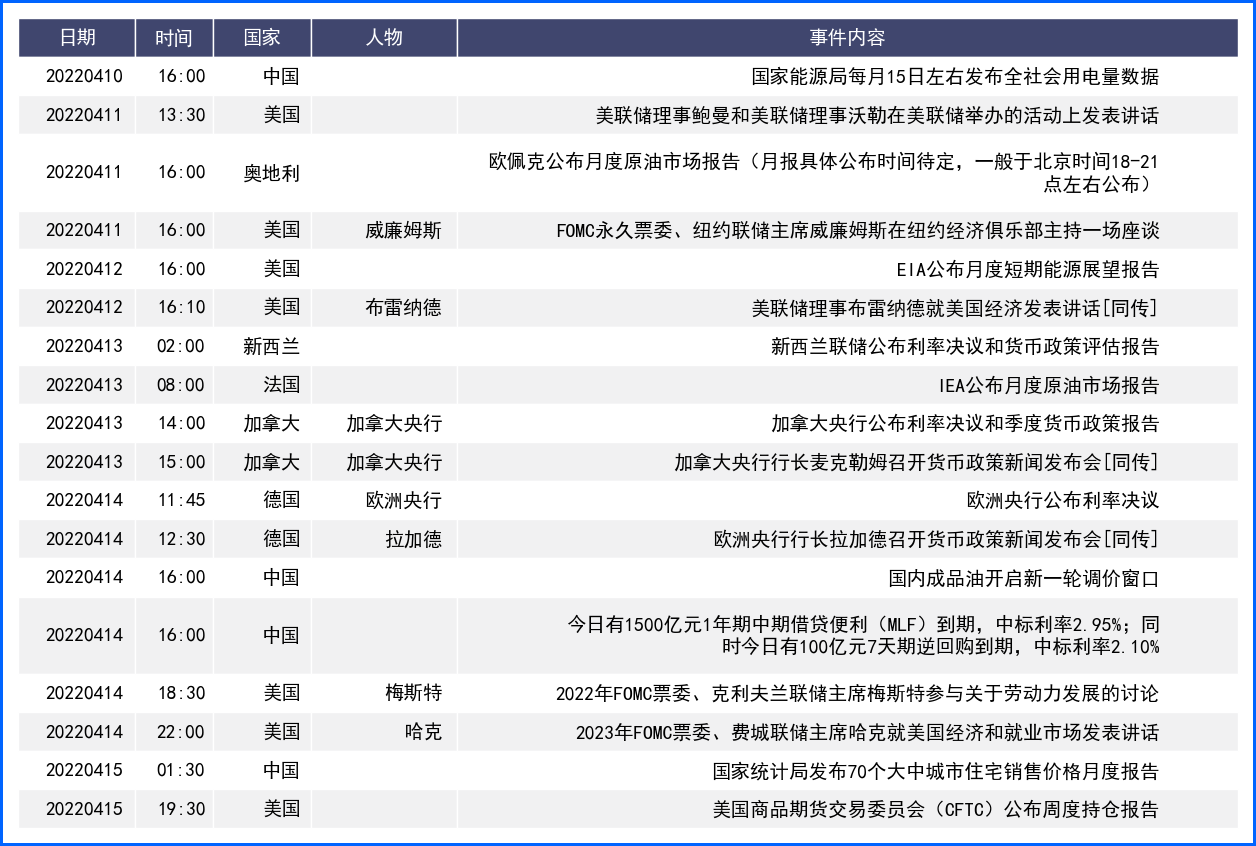Select the date cell 20220410

tap(84, 77)
